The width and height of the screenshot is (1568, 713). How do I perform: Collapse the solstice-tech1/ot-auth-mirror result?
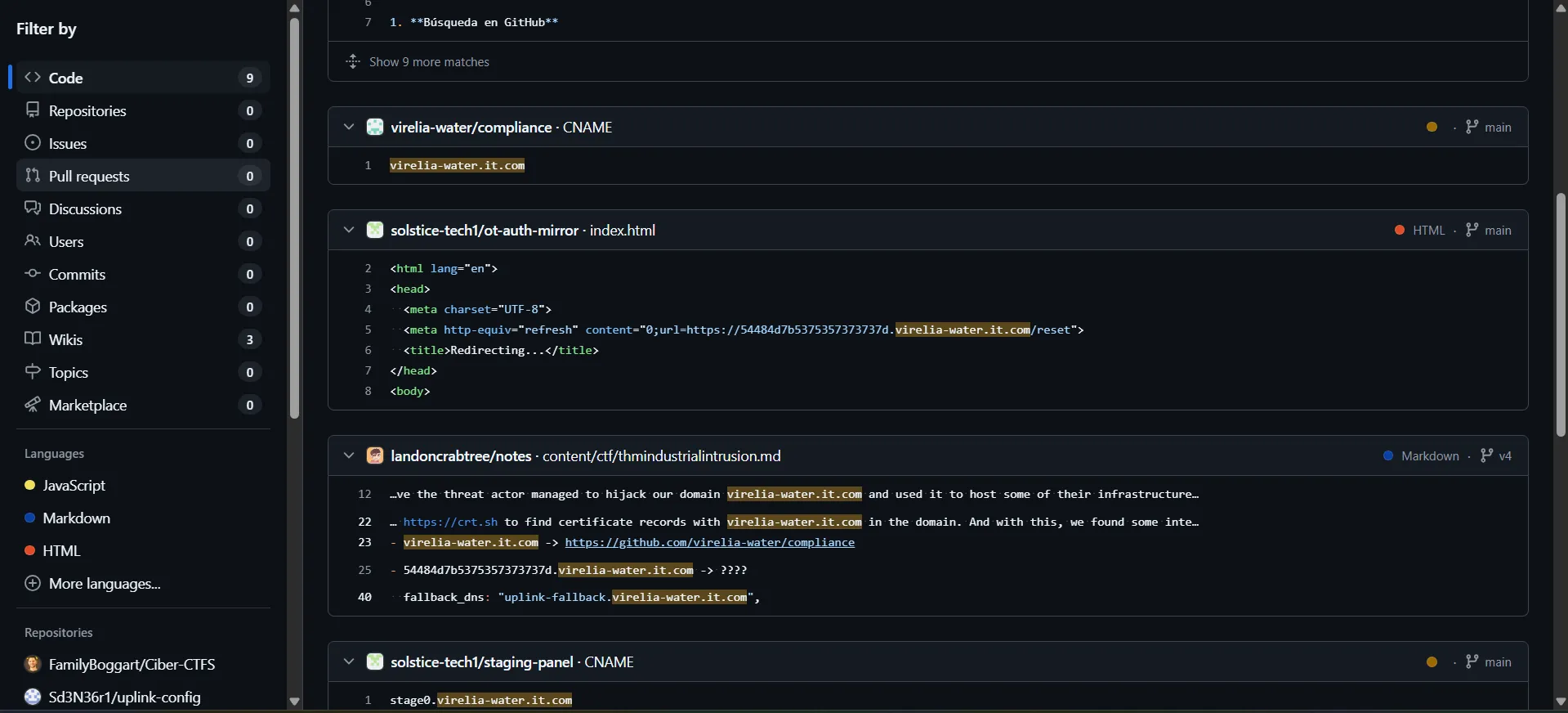349,230
